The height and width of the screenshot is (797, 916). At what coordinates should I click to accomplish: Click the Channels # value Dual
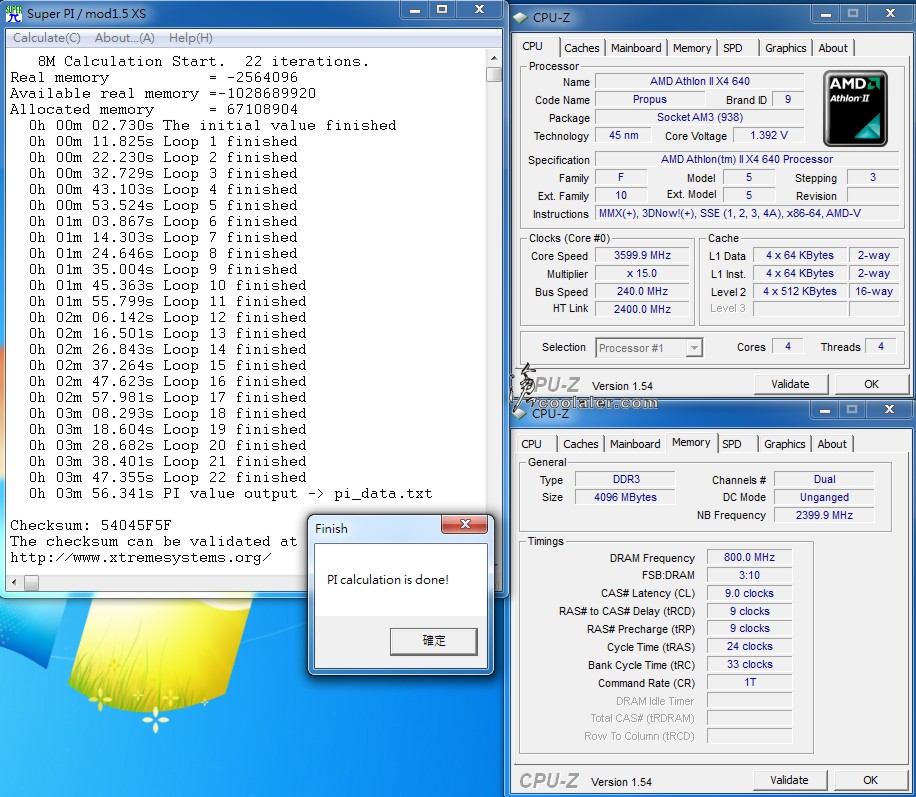tap(824, 479)
